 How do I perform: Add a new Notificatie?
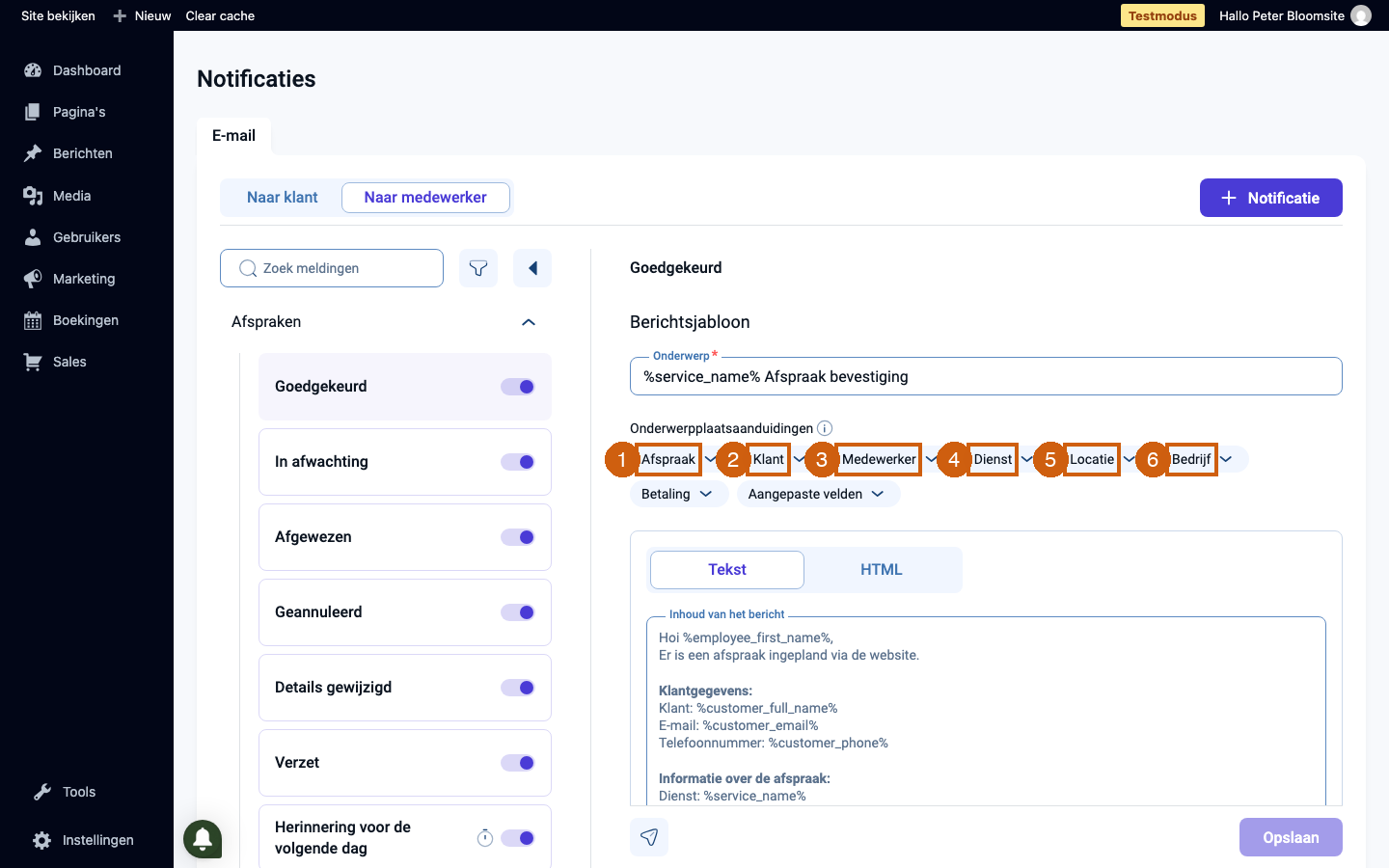coord(1271,198)
